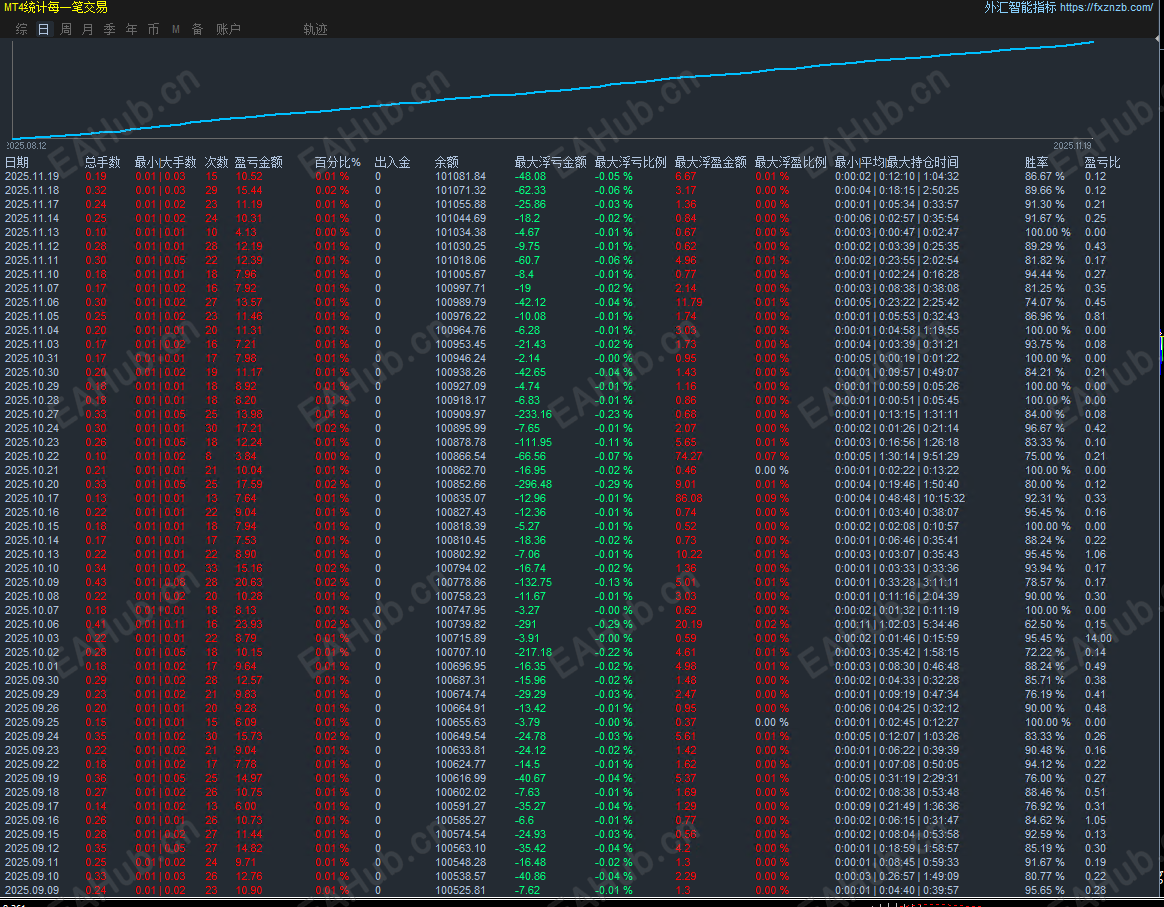
Task: Click the 日期 column header
Action: point(17,162)
